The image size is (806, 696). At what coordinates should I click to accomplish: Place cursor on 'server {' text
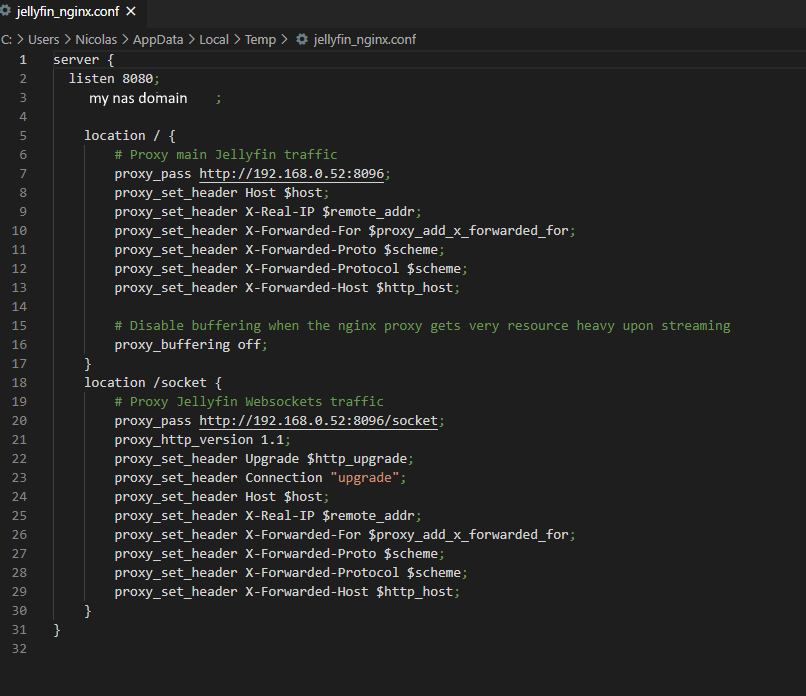pyautogui.click(x=83, y=60)
